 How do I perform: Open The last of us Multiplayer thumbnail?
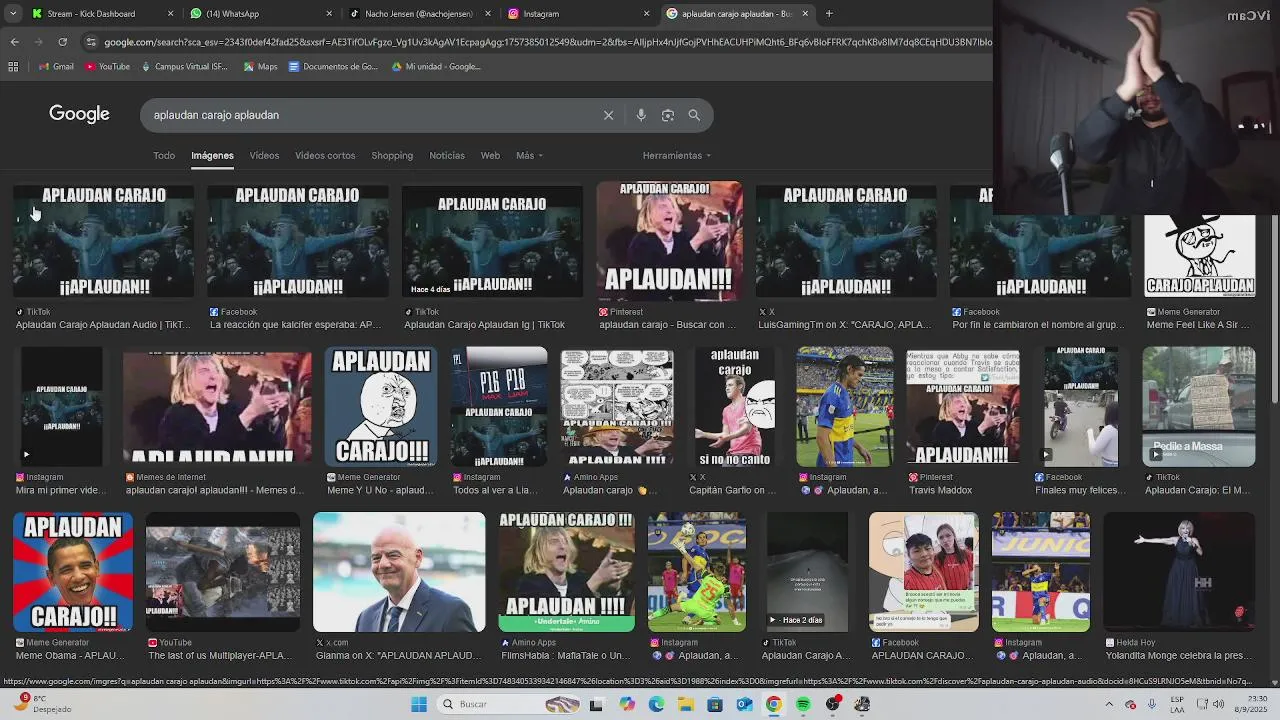point(222,572)
